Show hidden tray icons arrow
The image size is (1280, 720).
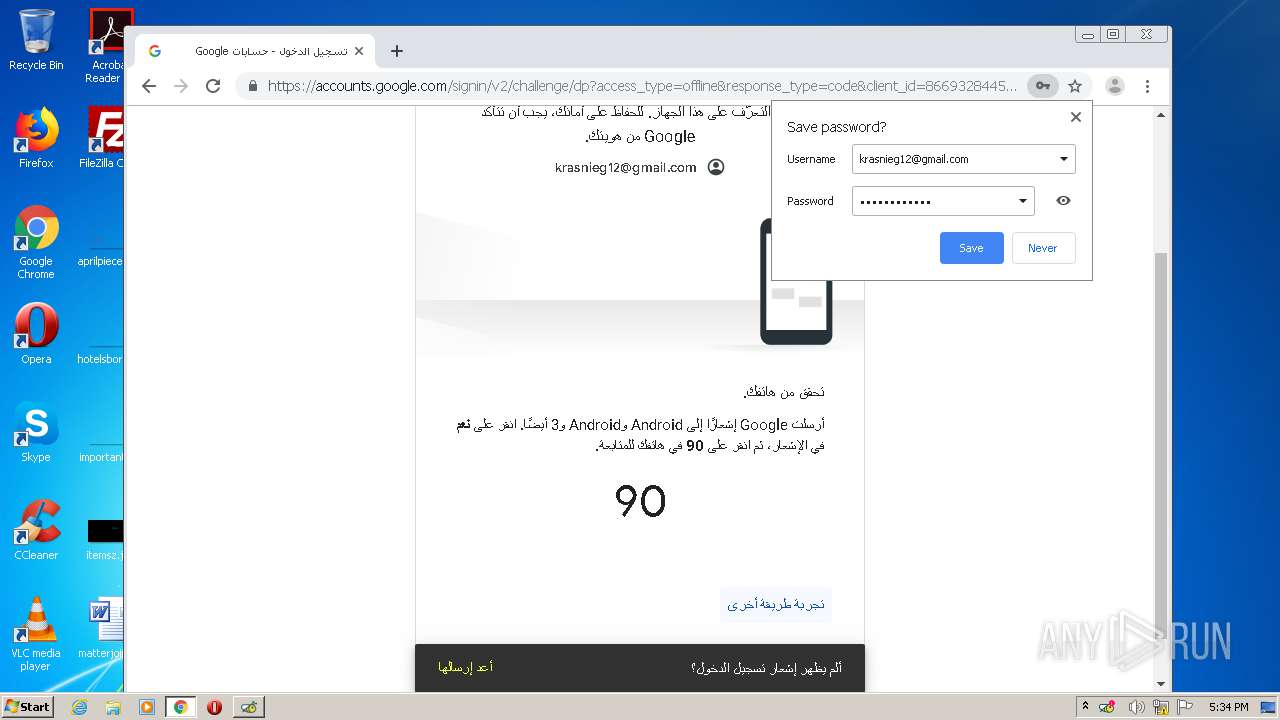tap(1085, 707)
